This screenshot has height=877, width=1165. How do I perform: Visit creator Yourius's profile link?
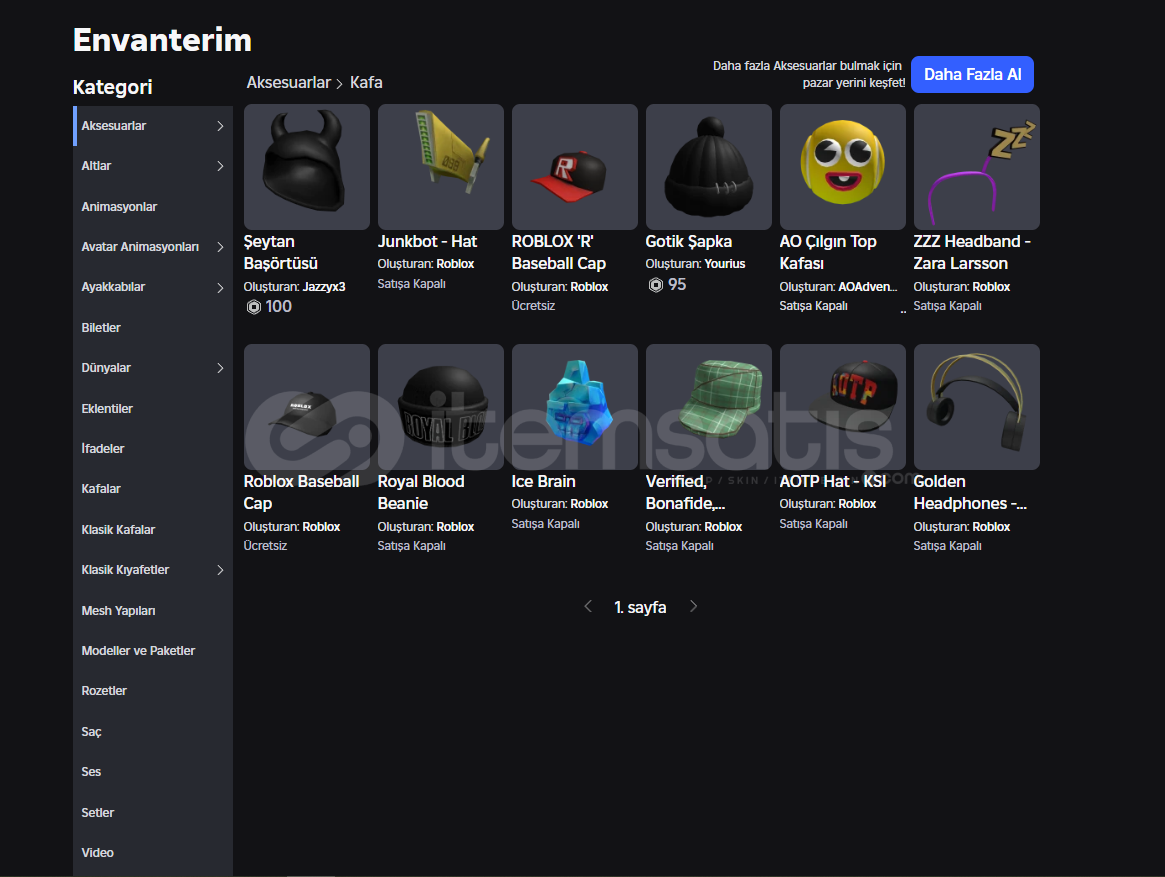(725, 264)
